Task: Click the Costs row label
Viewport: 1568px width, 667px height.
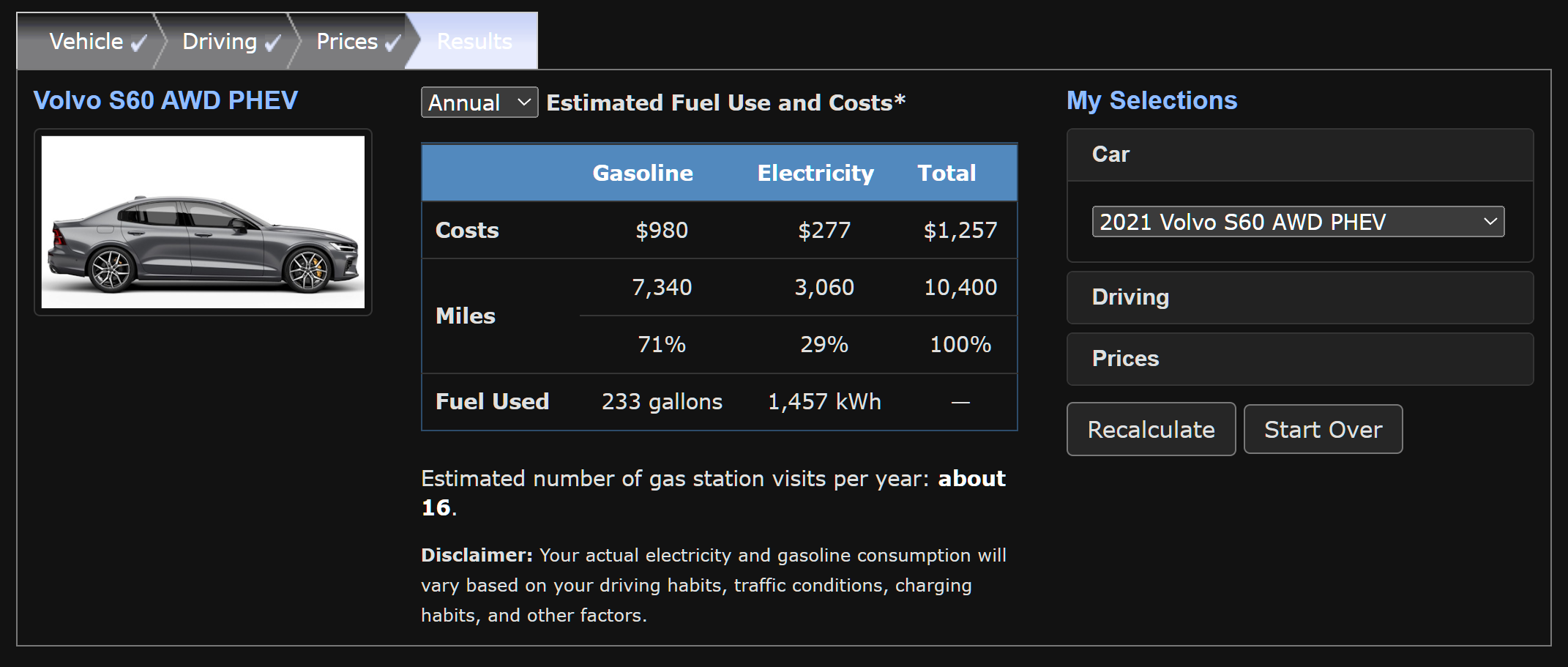Action: 467,231
